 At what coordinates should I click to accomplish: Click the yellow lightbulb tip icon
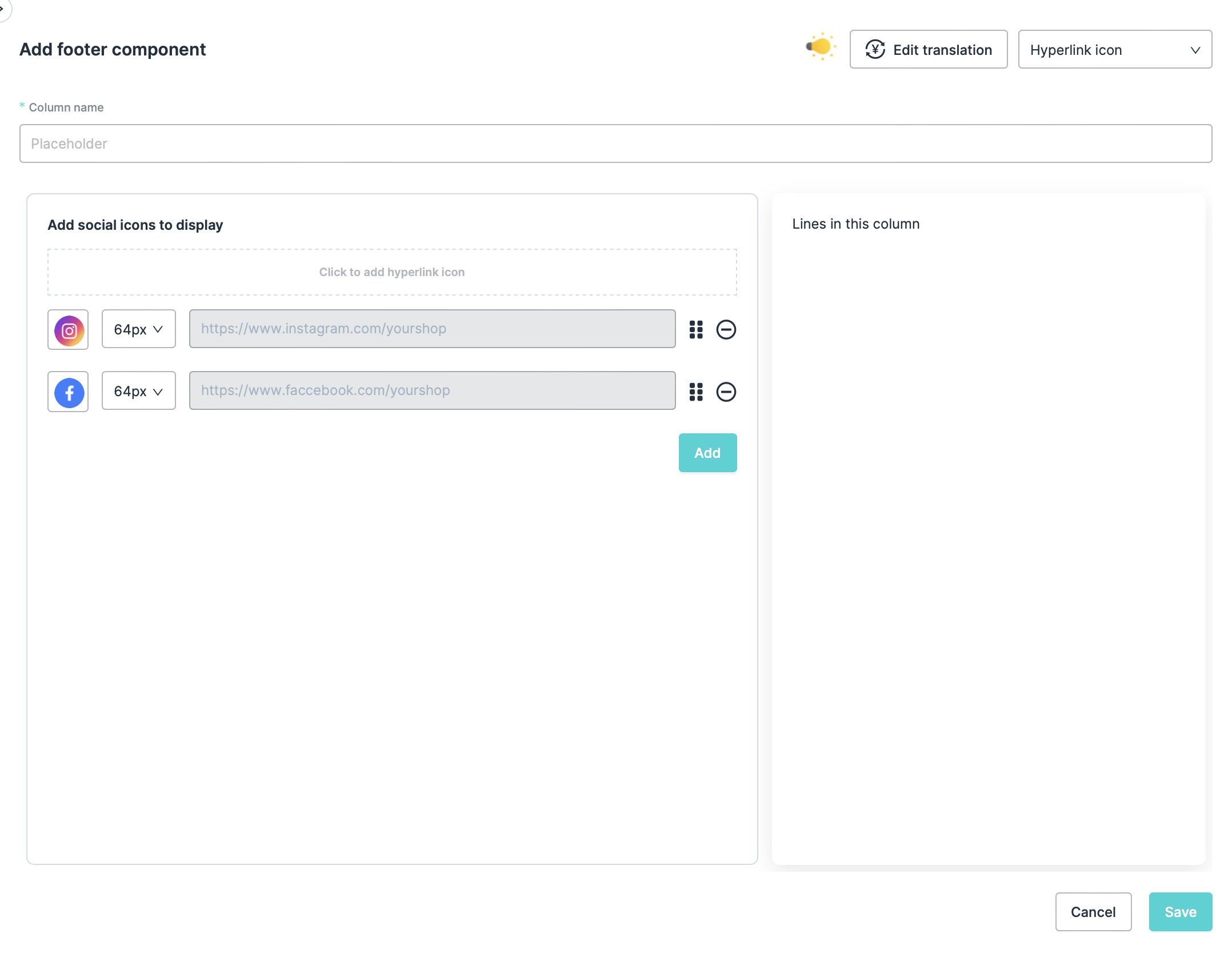[821, 47]
